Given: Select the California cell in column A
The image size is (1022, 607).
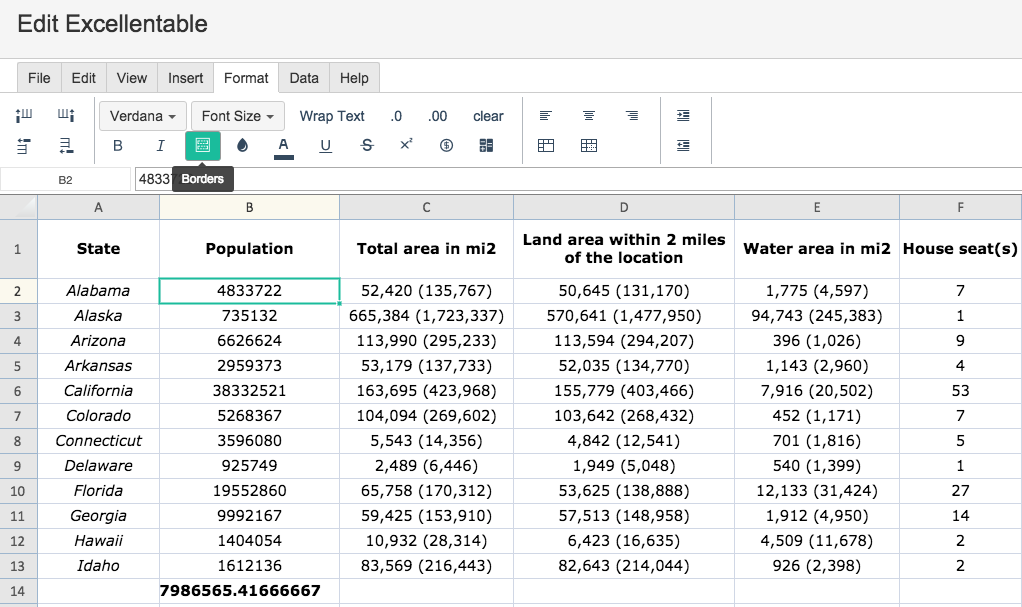Looking at the screenshot, I should (x=98, y=390).
